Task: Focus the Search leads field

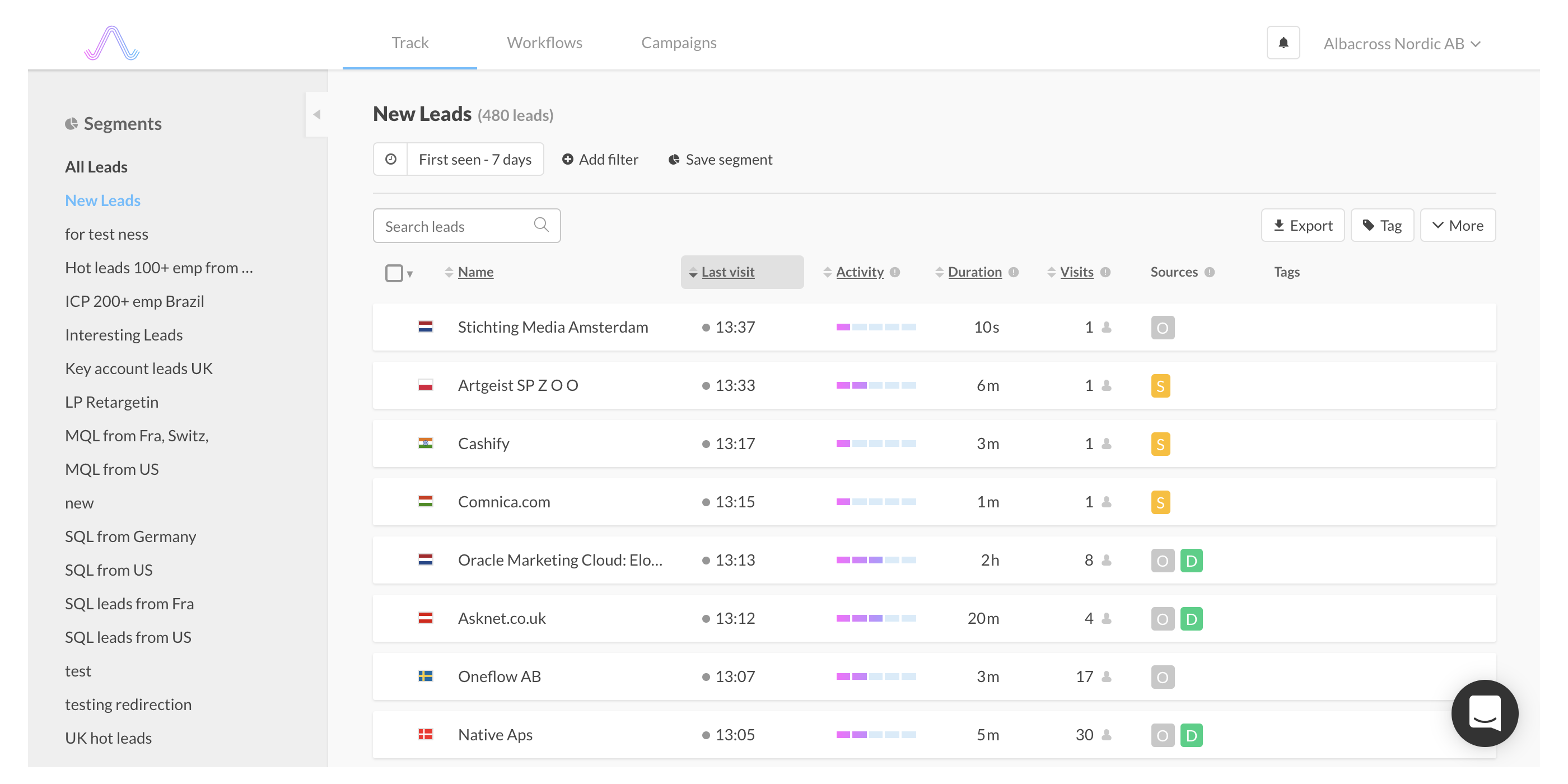Action: [466, 226]
